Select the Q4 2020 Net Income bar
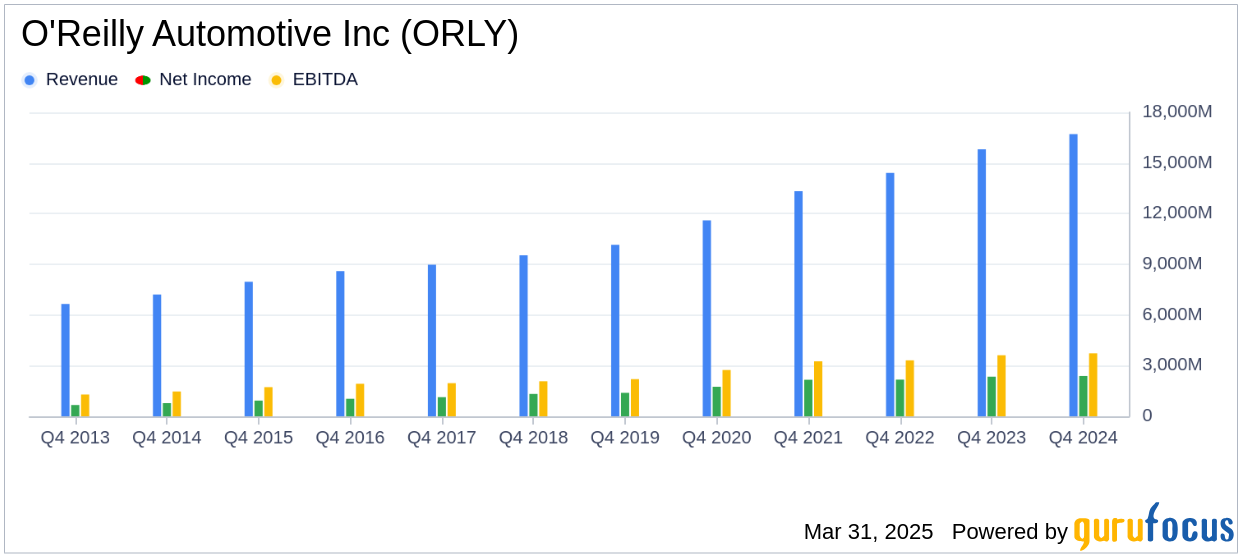This screenshot has width=1242, height=557. 717,402
